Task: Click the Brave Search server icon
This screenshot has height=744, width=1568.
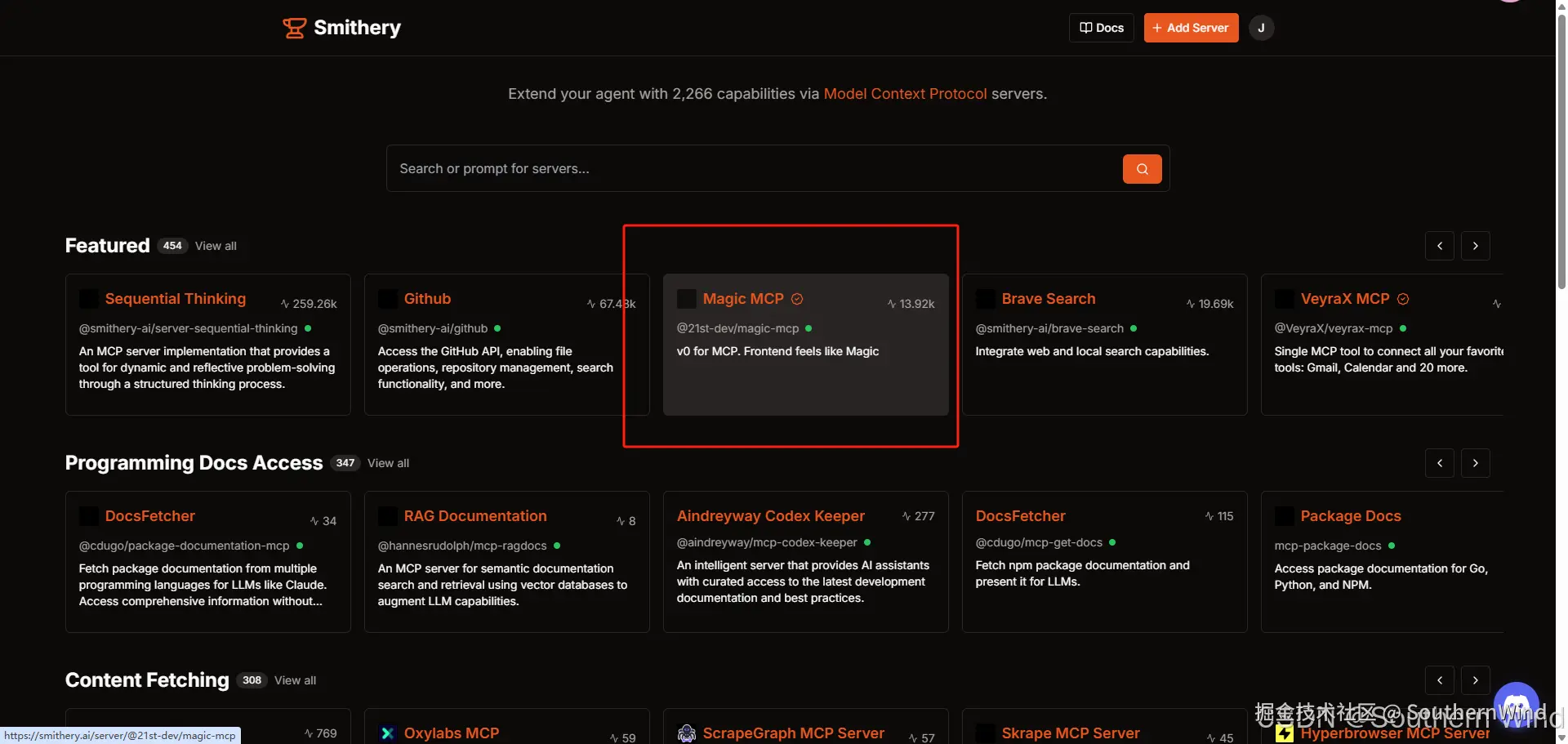Action: pos(985,299)
